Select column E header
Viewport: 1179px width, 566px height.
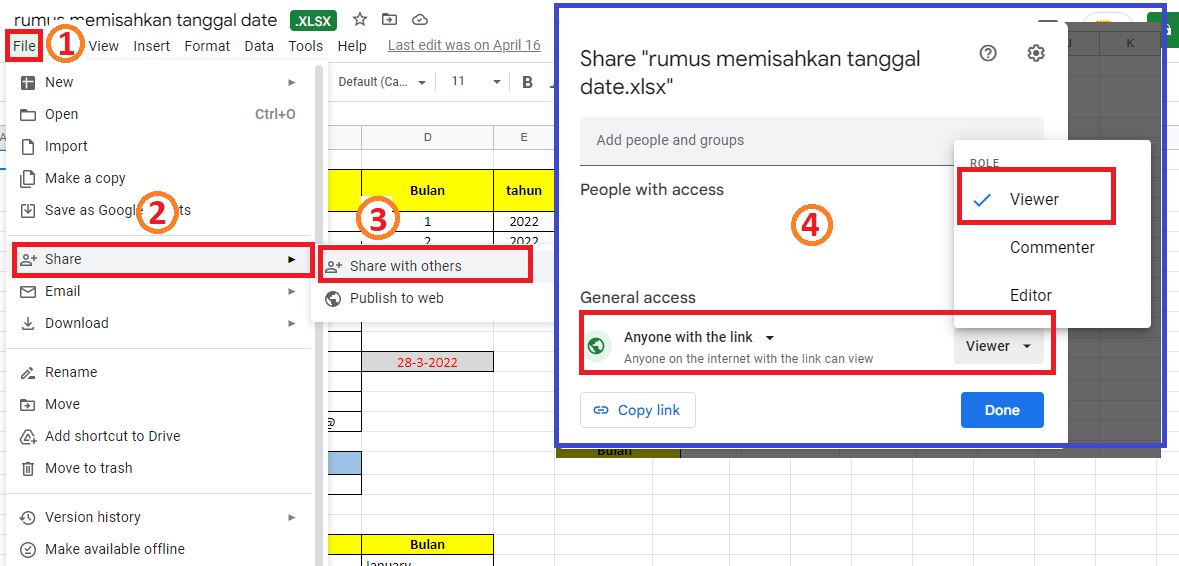[523, 138]
